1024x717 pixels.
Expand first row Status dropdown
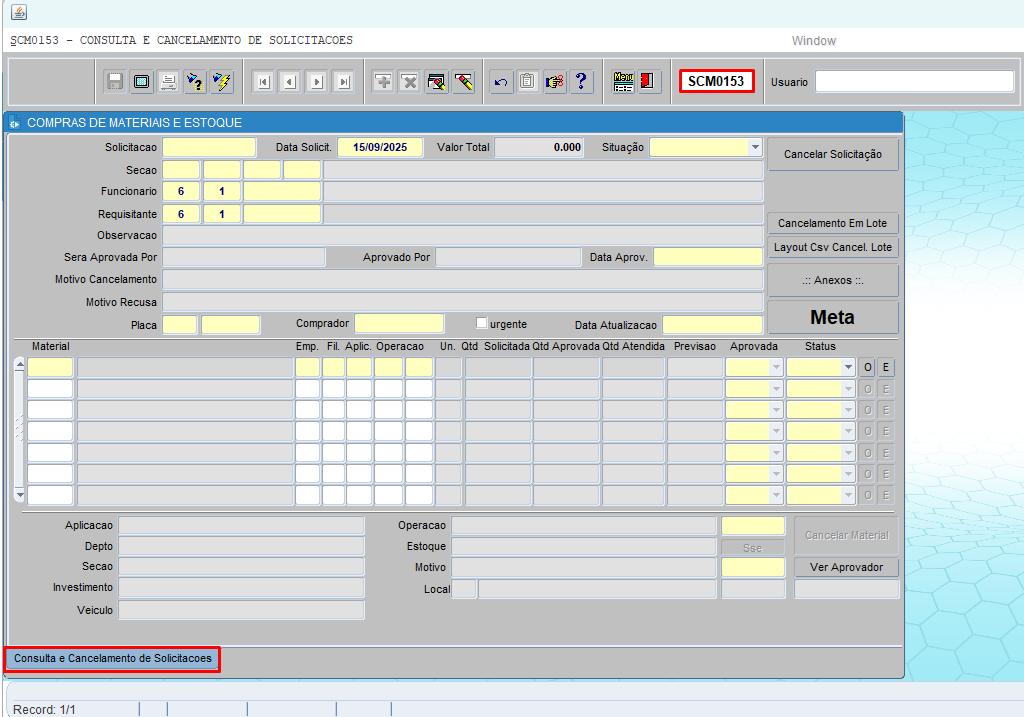[x=848, y=367]
